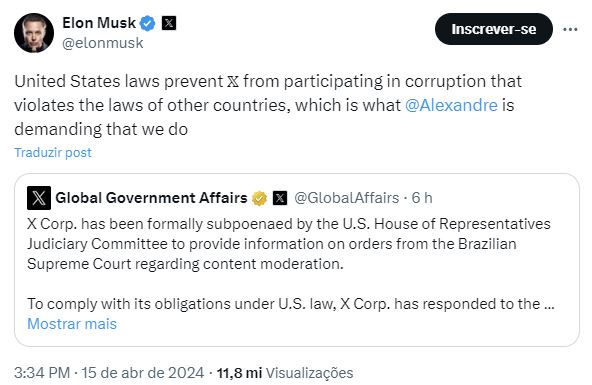The width and height of the screenshot is (592, 385).
Task: Click Traduzir post link
Action: [x=53, y=152]
